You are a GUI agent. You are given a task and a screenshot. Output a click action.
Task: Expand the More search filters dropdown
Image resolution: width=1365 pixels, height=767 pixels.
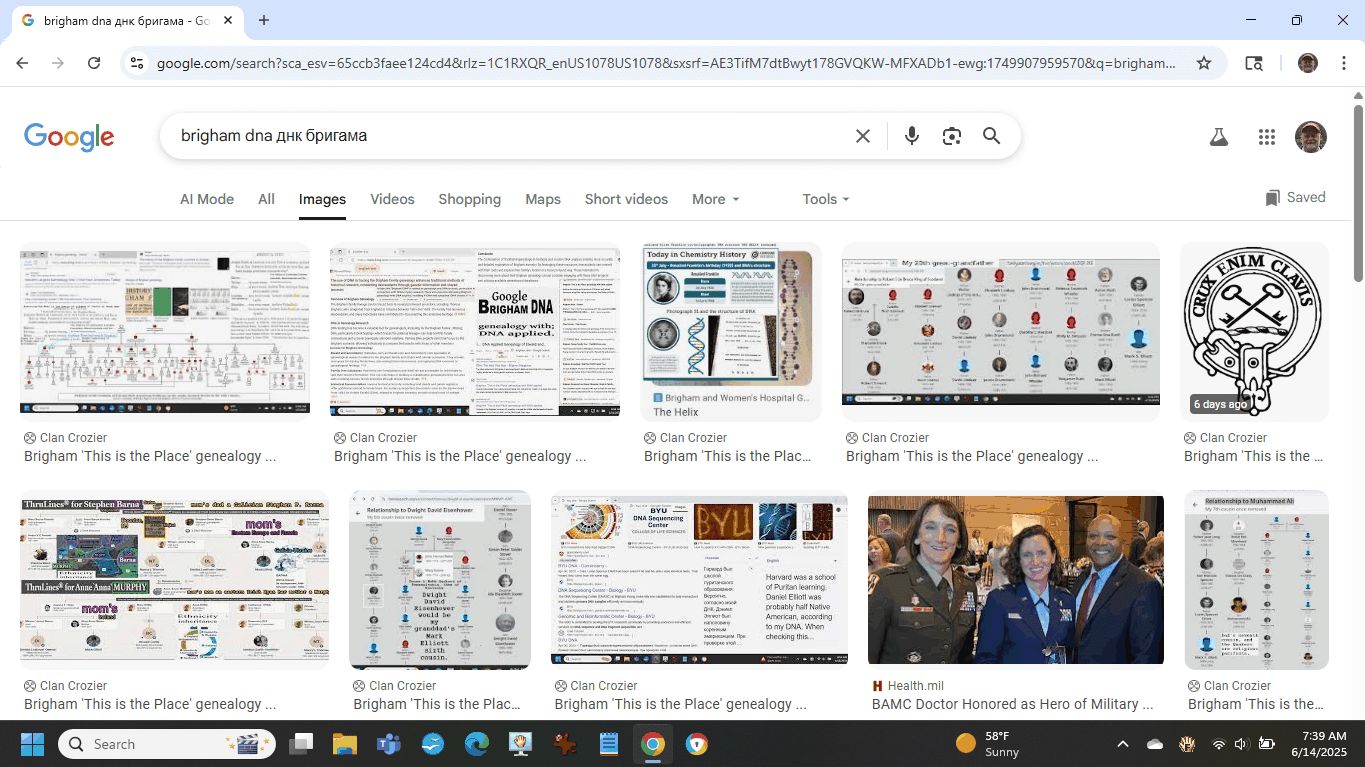[x=715, y=199]
